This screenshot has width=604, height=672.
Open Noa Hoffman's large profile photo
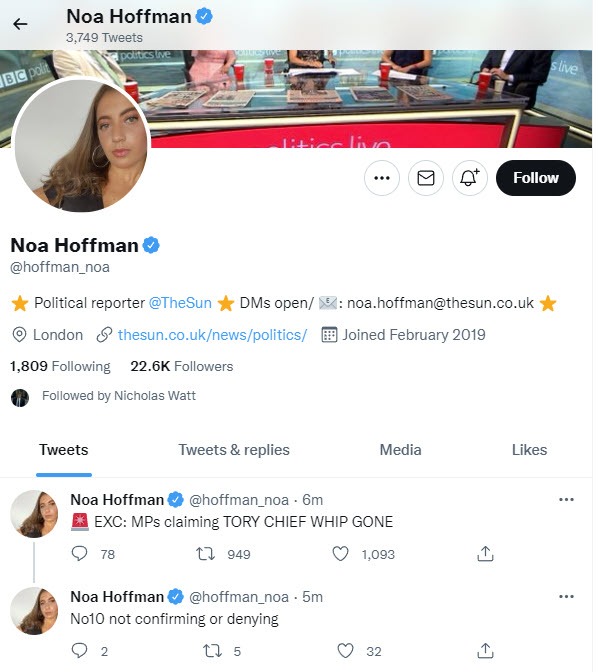click(82, 145)
